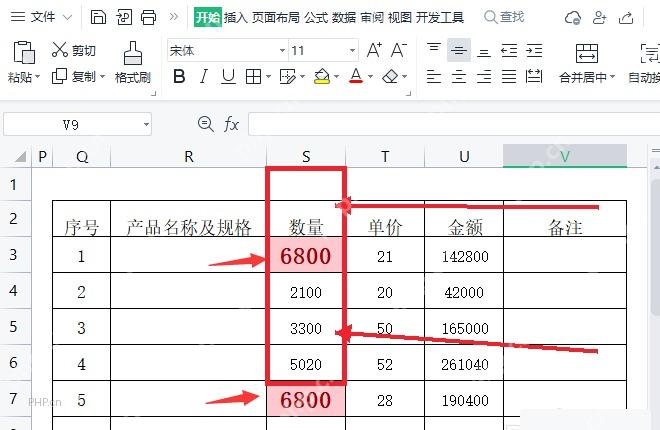Switch to the 数据 ribbon tab
Viewport: 660px width, 430px height.
tap(344, 17)
